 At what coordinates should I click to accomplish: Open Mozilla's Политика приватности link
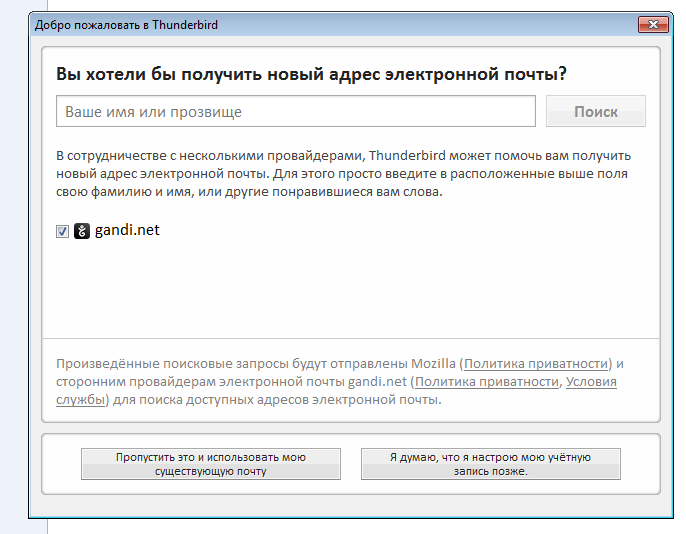tap(536, 364)
